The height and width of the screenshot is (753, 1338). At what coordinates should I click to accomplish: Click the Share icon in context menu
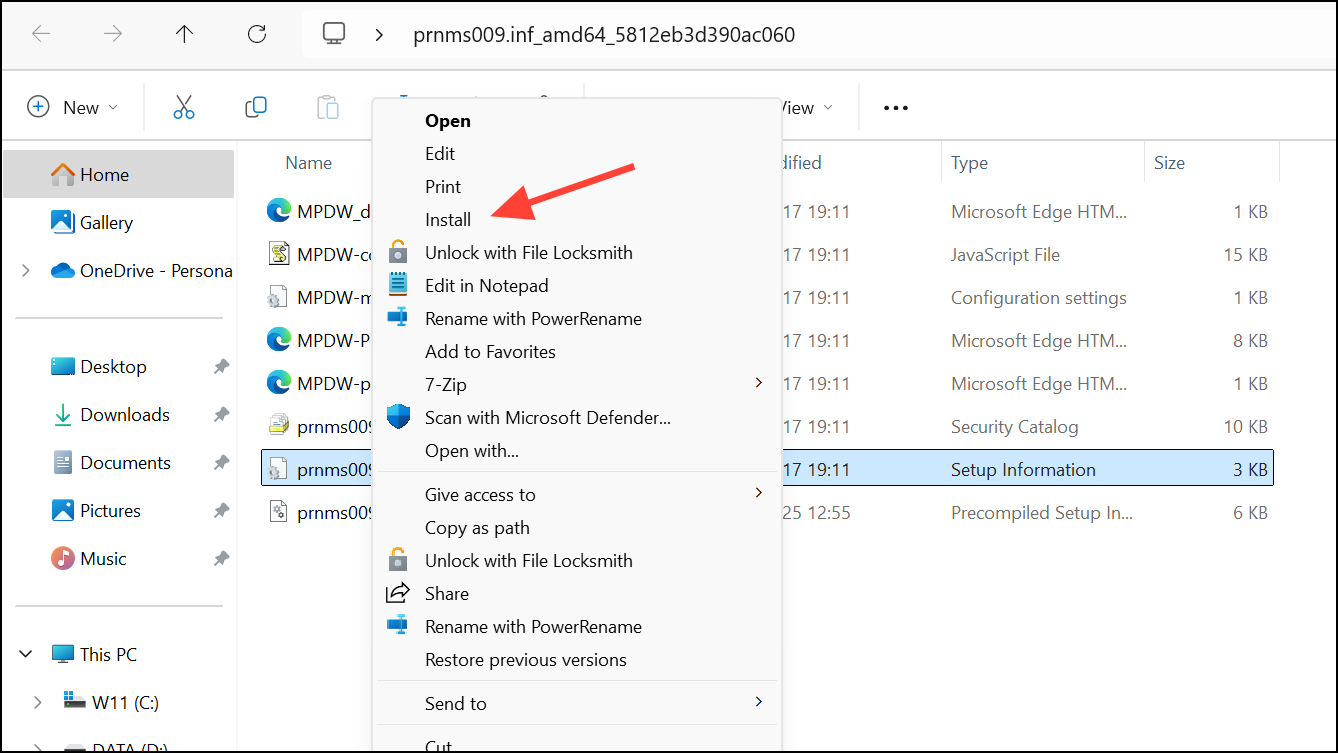click(x=399, y=593)
